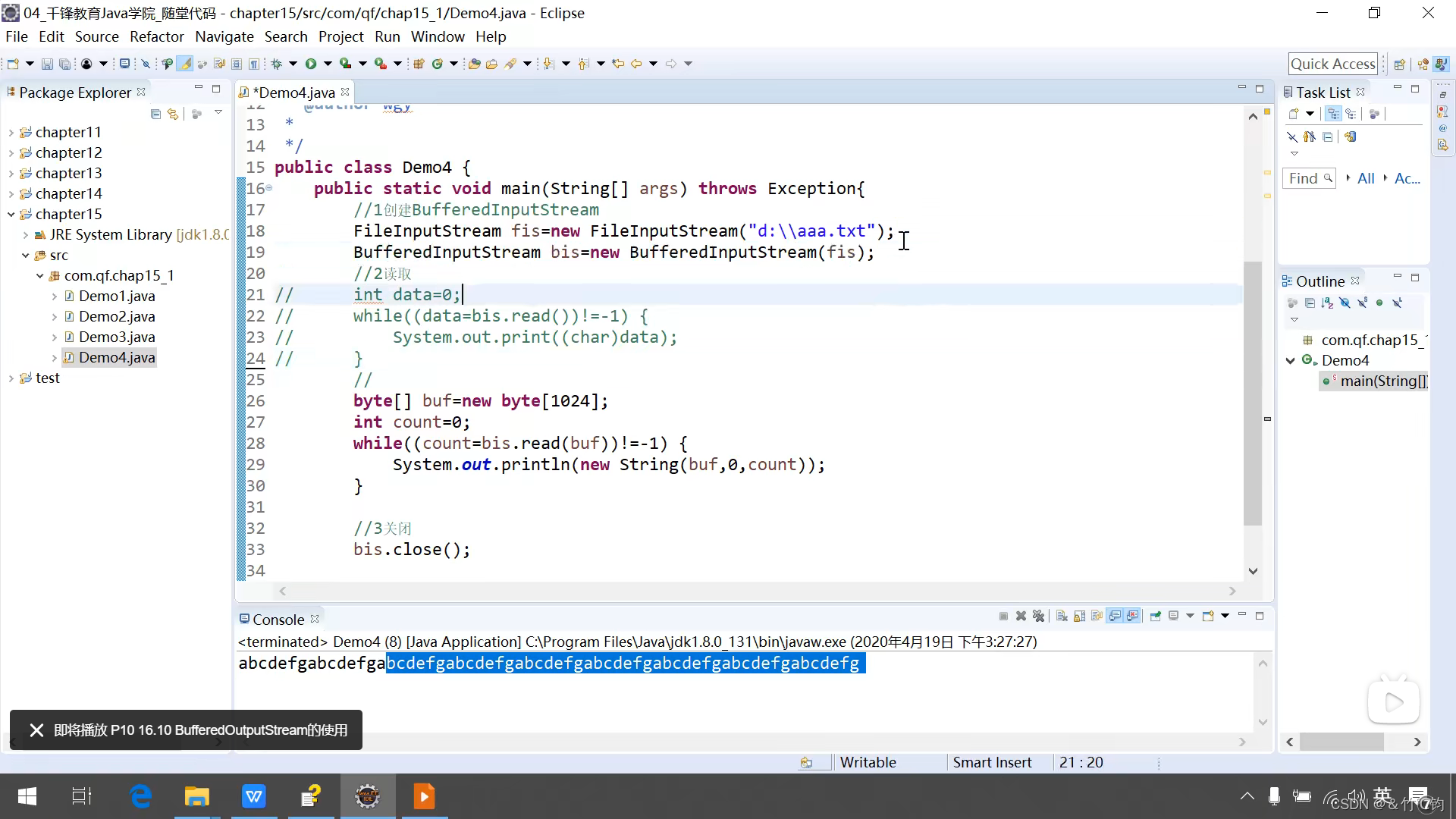
Task: Click the Quick Access button
Action: coord(1332,64)
